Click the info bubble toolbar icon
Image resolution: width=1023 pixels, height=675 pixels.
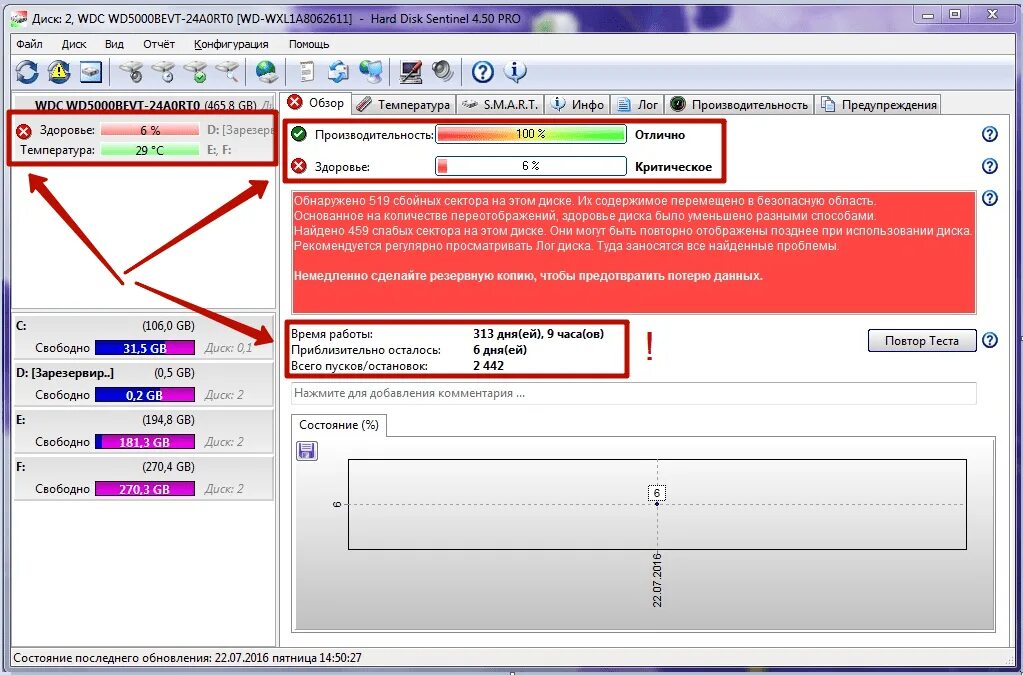tap(515, 72)
